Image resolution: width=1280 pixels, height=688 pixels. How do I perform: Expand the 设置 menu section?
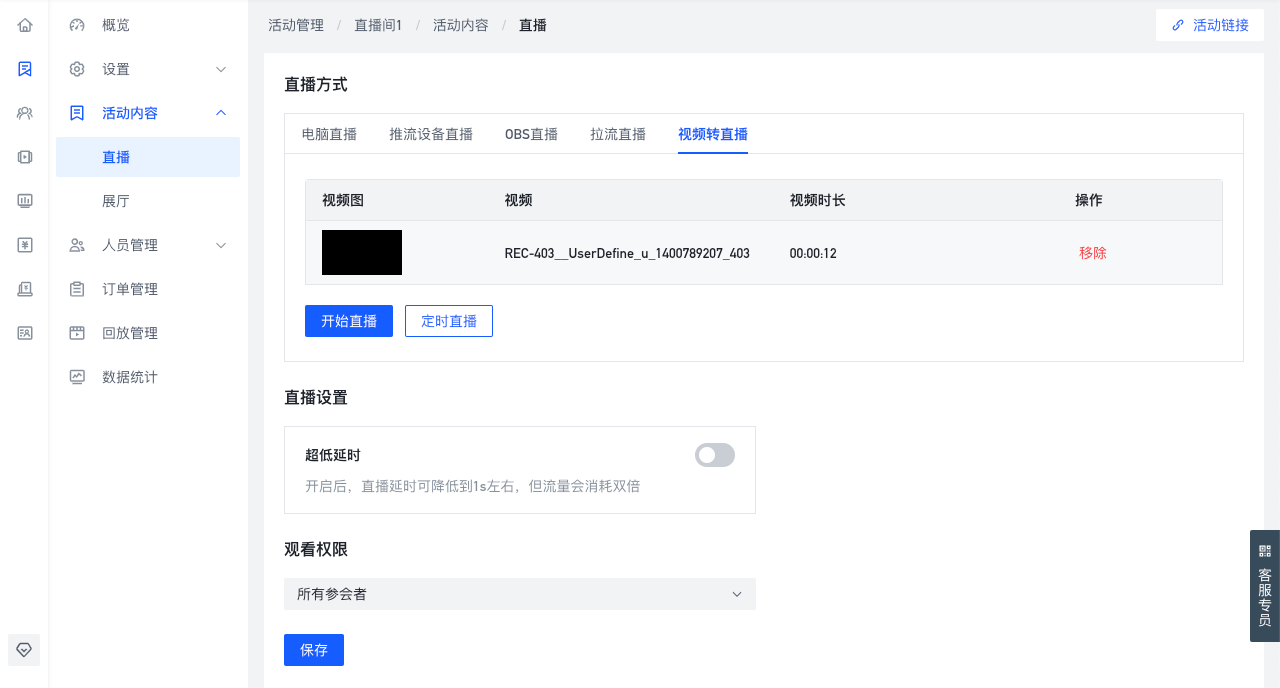point(148,69)
